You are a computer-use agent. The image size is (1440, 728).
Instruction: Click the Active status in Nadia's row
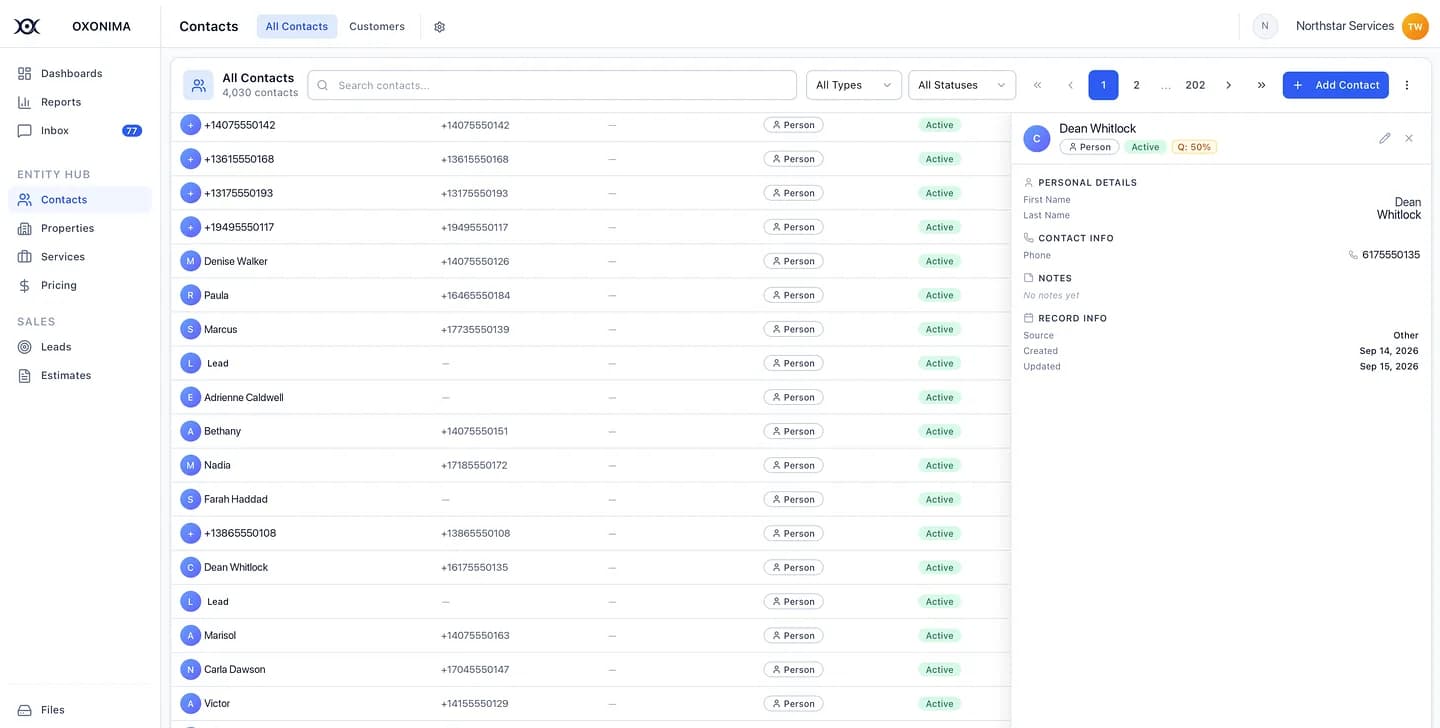pos(939,465)
